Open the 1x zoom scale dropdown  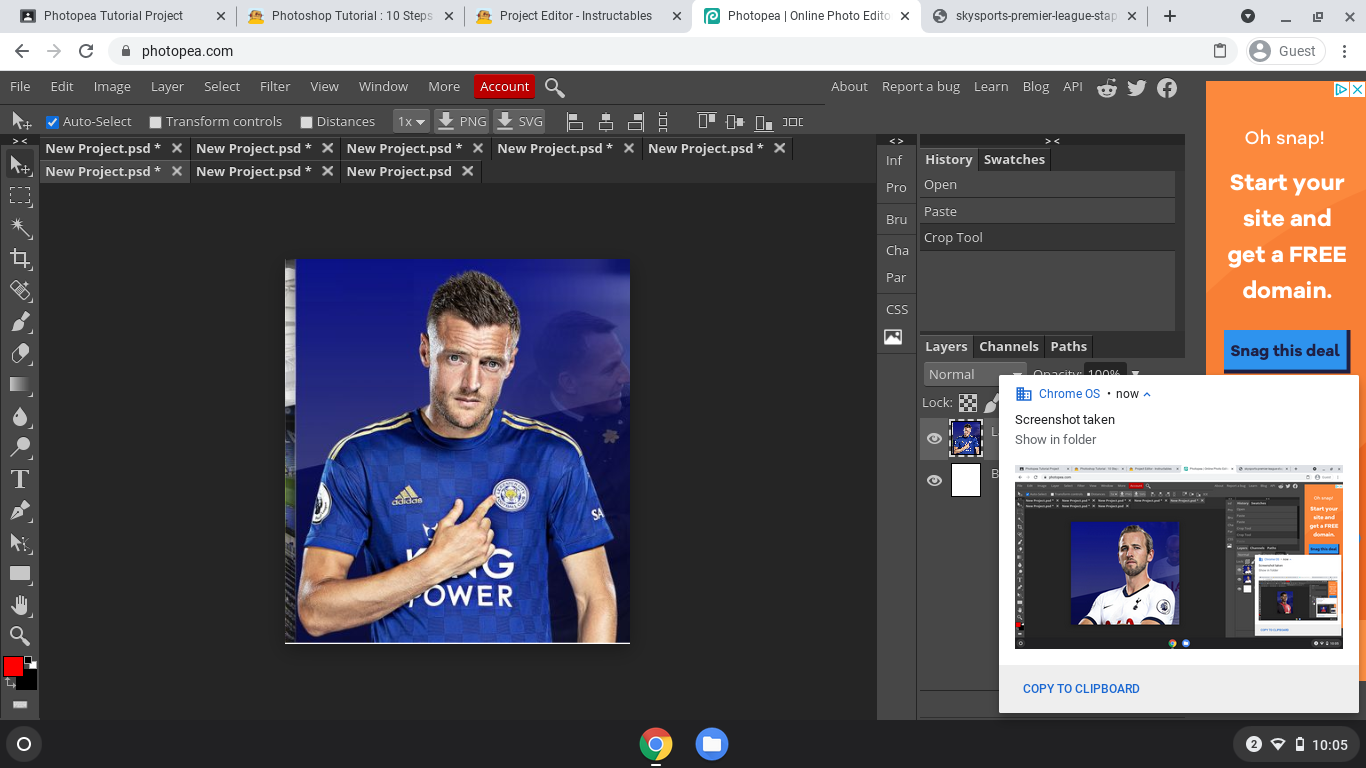pyautogui.click(x=410, y=121)
